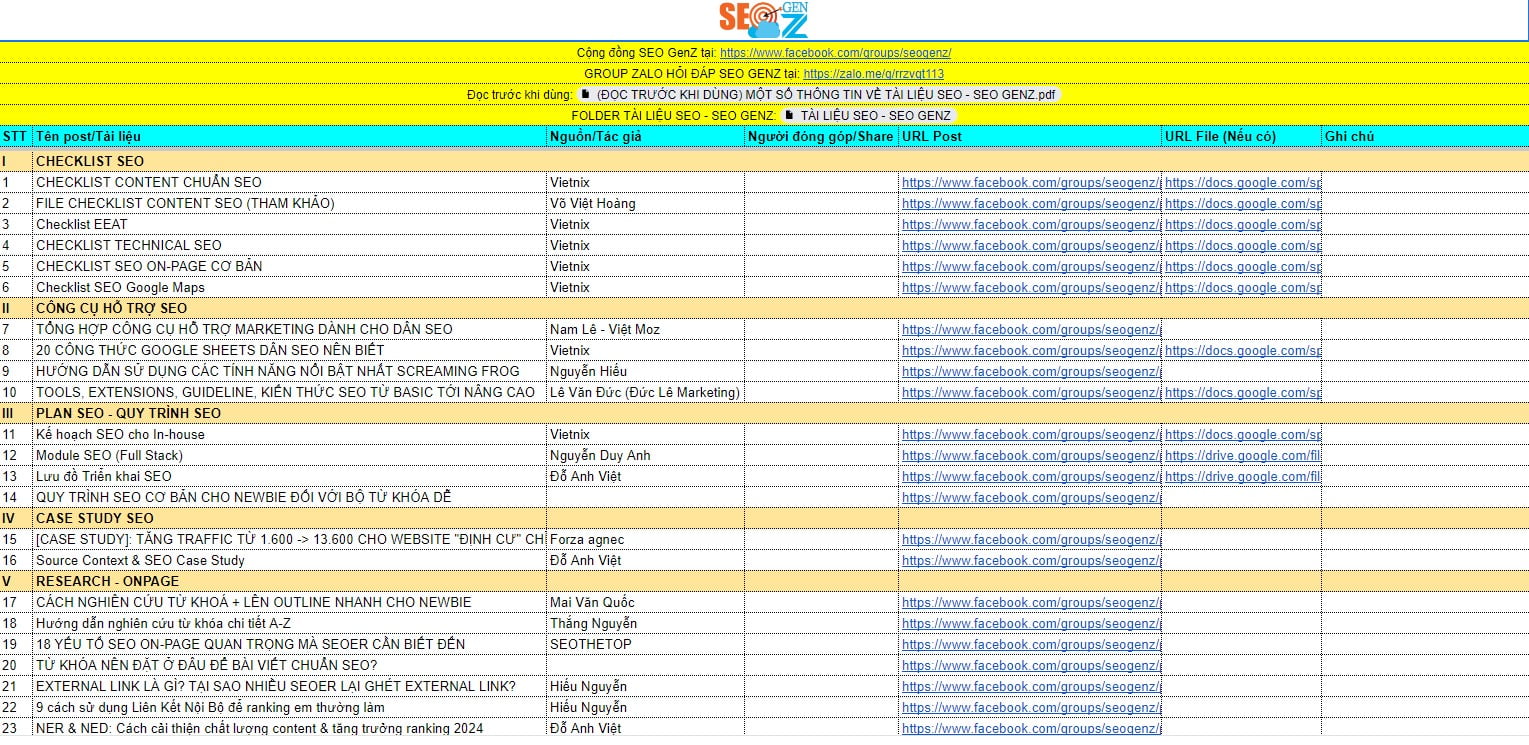Select the Source Context & SEO Case Study cell
The height and width of the screenshot is (745, 1529).
[x=290, y=560]
